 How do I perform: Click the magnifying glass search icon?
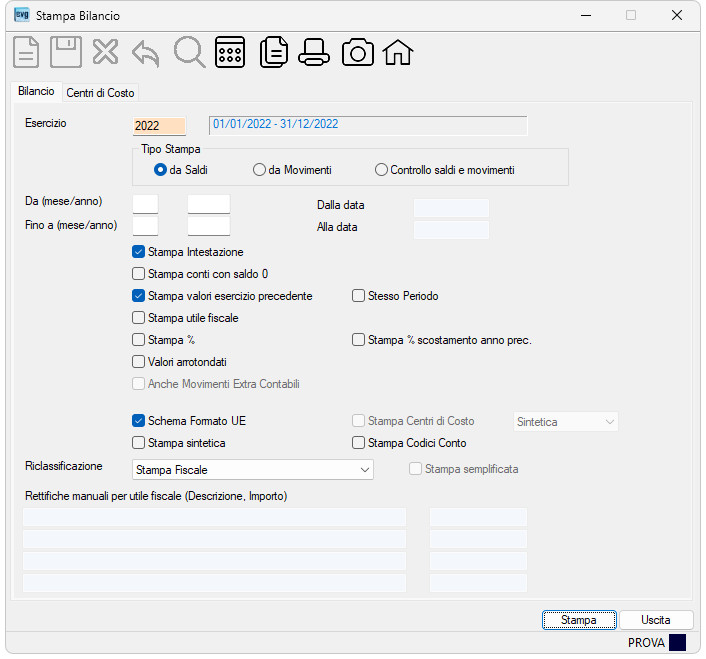(x=190, y=52)
